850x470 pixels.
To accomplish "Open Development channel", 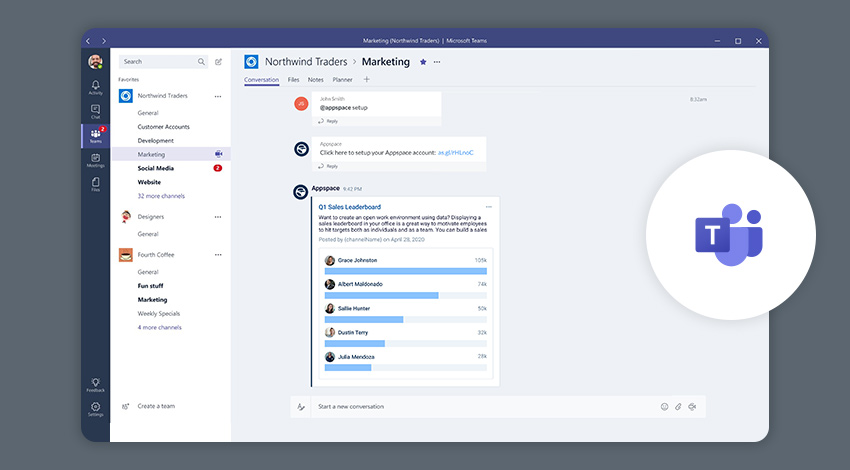I will click(x=156, y=140).
